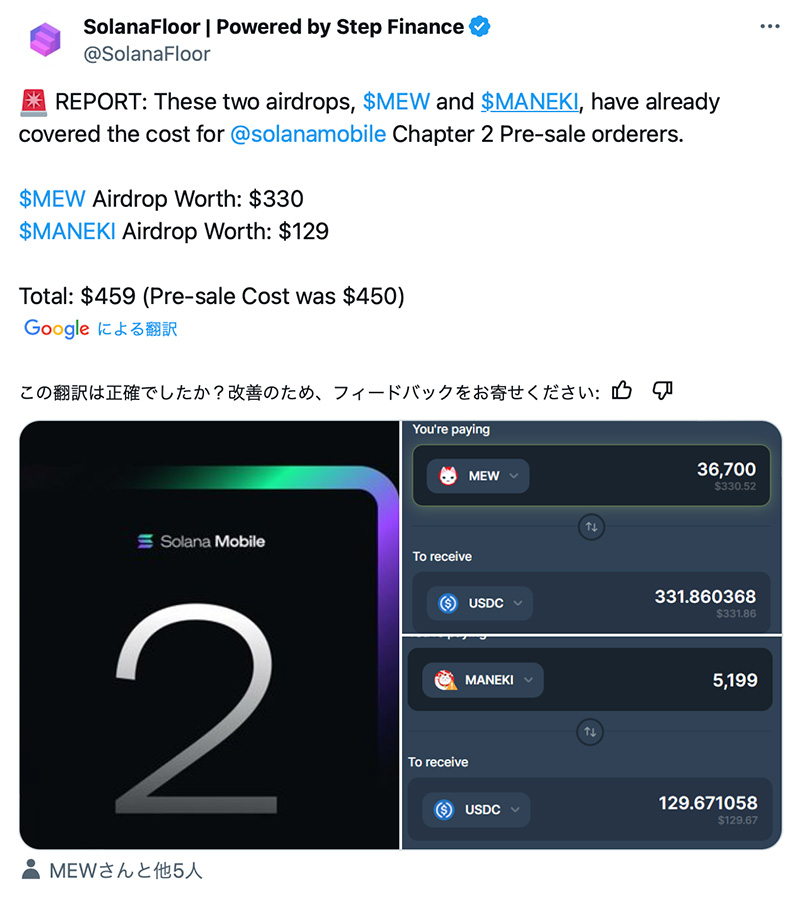Open the tweet's three-dot more menu
800x900 pixels.
(770, 26)
